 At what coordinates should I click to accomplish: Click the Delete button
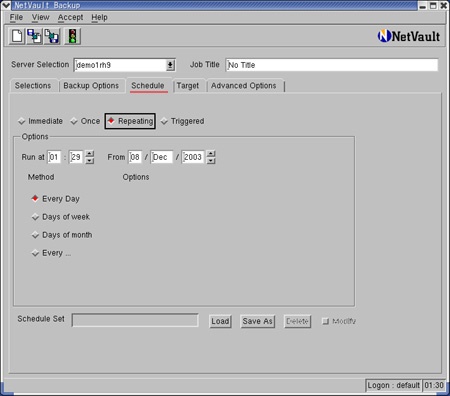pos(297,321)
